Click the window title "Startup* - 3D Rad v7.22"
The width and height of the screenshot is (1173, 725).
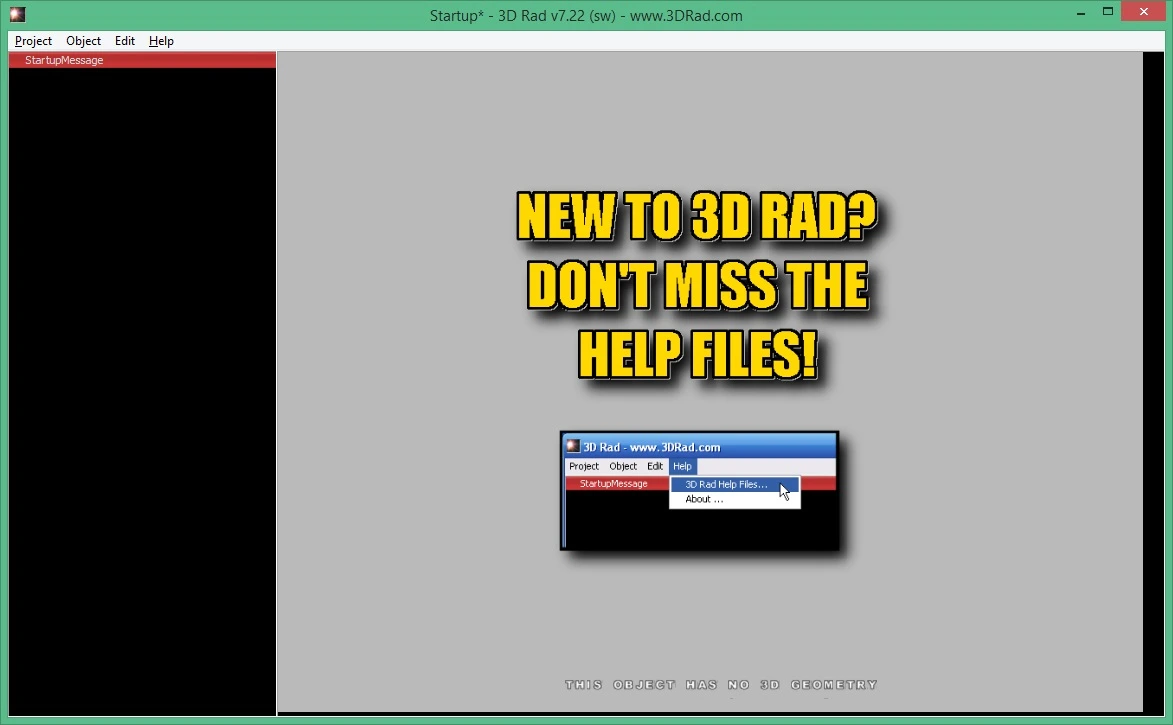tap(586, 15)
